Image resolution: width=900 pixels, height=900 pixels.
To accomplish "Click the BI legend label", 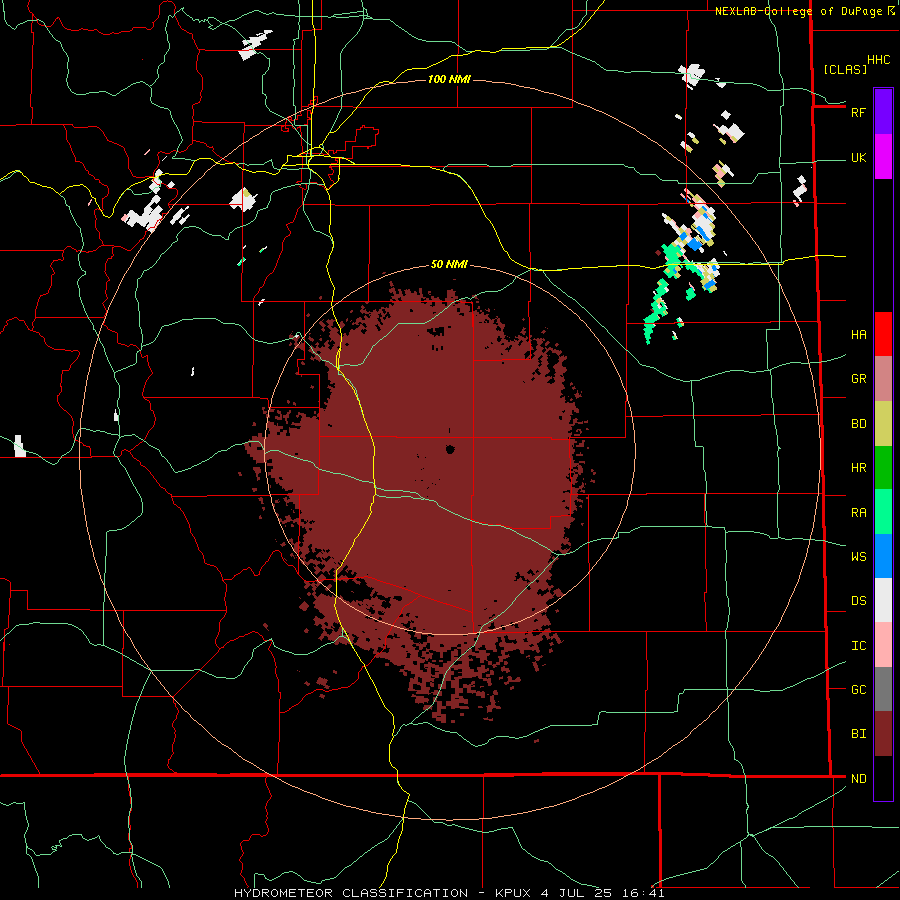I will pos(858,734).
